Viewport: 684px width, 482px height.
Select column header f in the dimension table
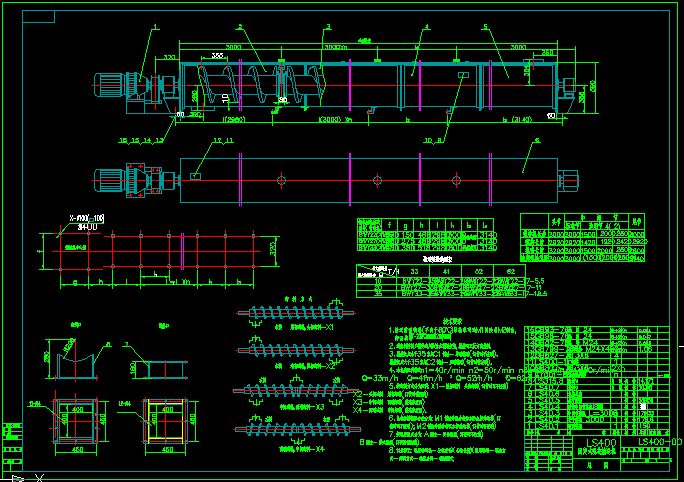[389, 225]
